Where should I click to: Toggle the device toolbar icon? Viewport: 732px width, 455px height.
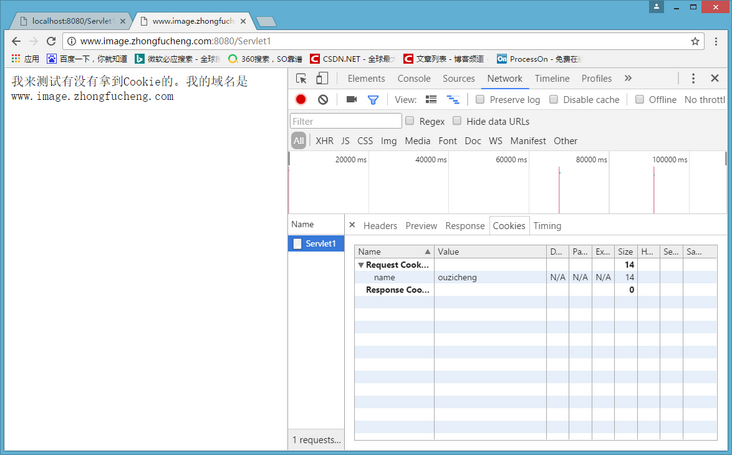pos(322,78)
